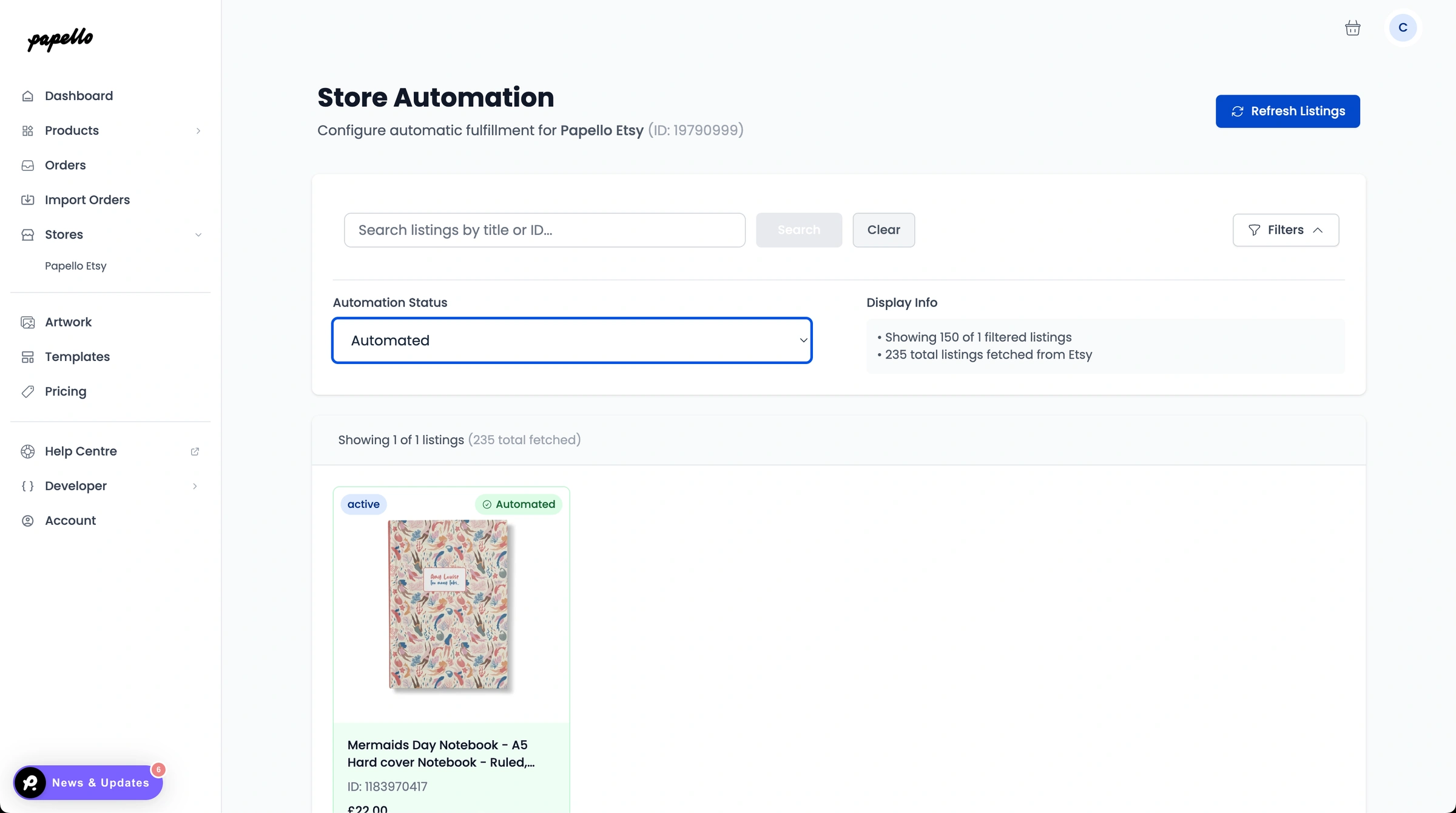Click the Filters funnel icon
Image resolution: width=1456 pixels, height=813 pixels.
point(1254,230)
